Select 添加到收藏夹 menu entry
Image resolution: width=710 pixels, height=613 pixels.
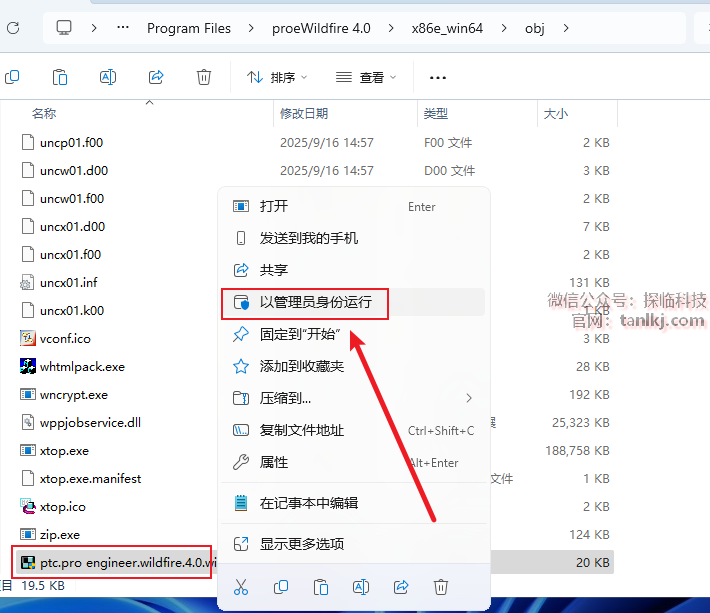point(353,366)
